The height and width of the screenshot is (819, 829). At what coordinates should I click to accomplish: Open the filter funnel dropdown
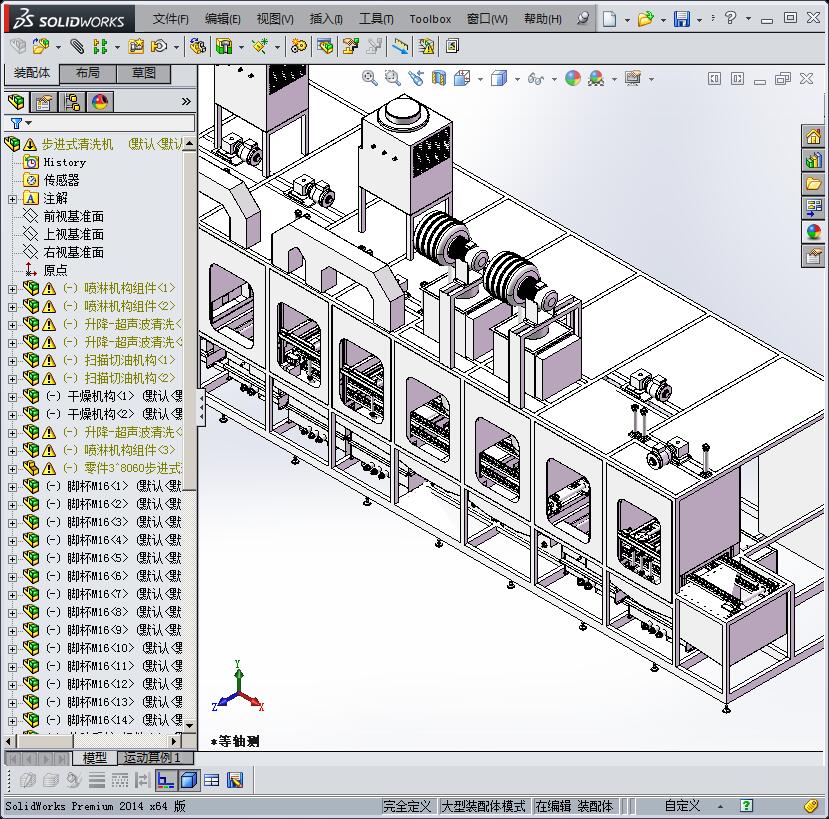click(21, 123)
